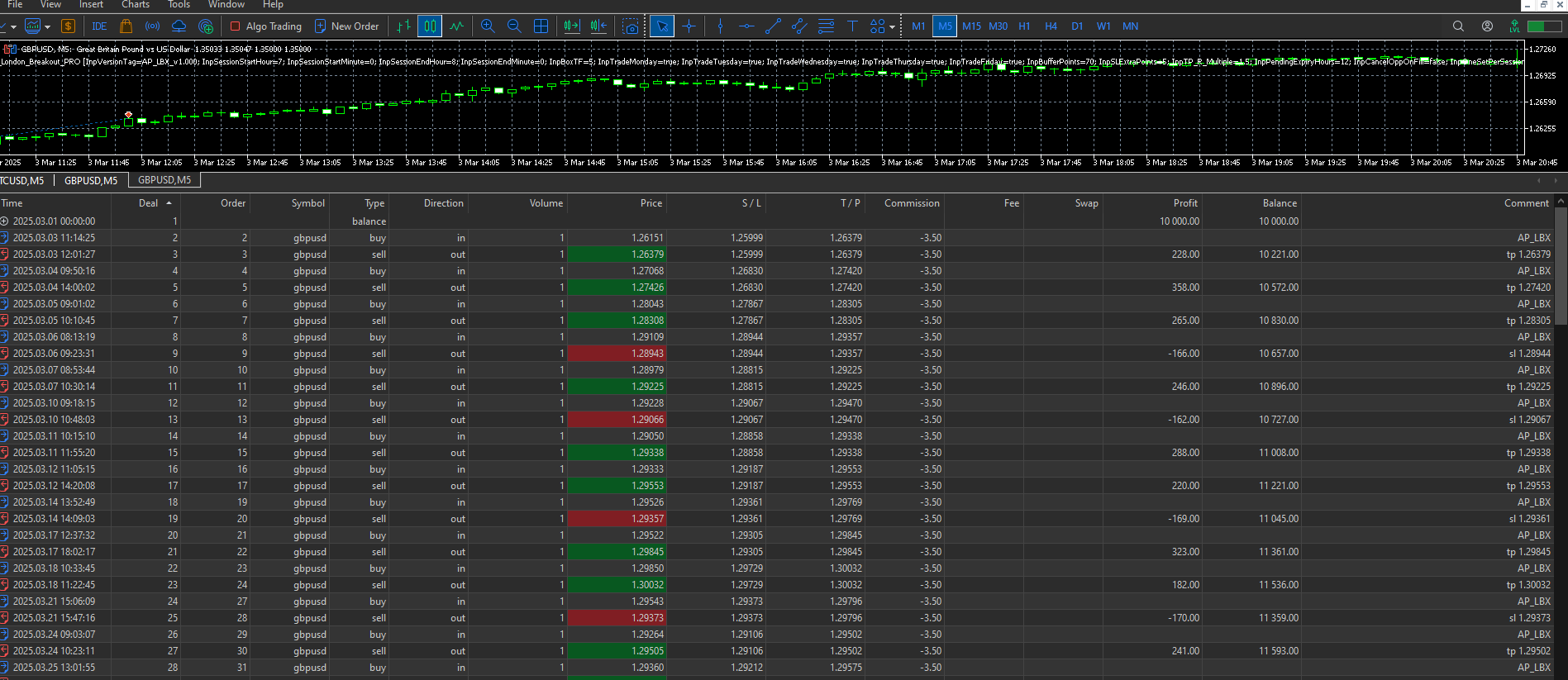Switch to the second GBPUSD,M5 chart tab

coord(164,180)
